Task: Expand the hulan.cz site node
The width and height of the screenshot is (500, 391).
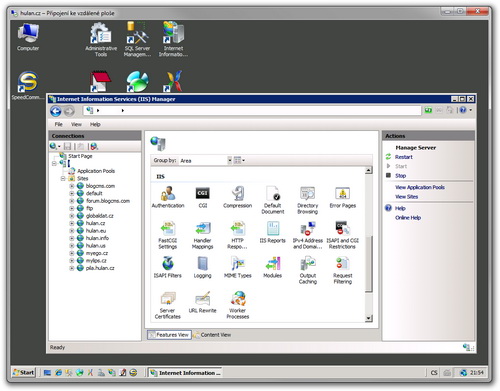Action: (x=72, y=223)
